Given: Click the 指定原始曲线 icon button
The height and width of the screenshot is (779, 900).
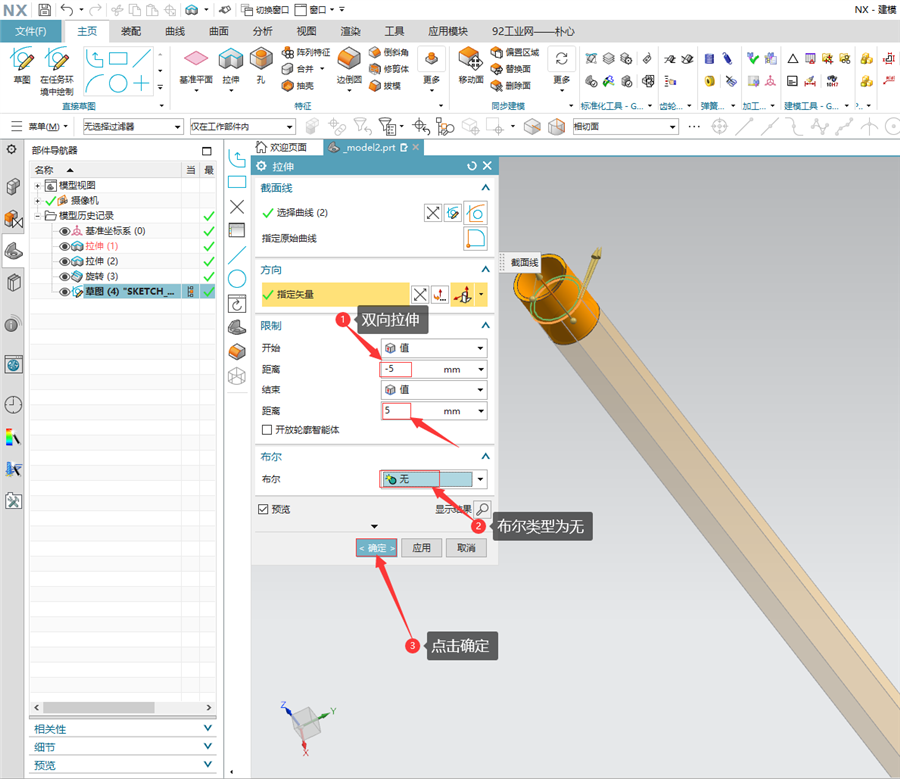Looking at the screenshot, I should point(475,238).
